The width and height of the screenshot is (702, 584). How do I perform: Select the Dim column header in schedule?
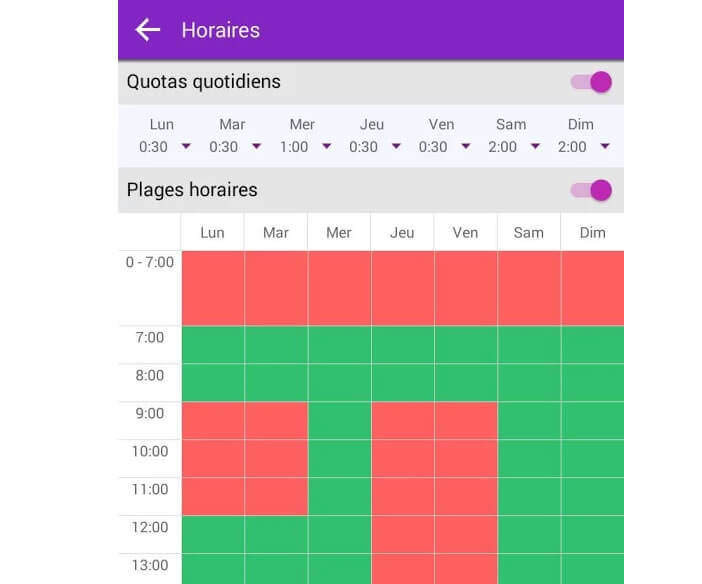592,232
